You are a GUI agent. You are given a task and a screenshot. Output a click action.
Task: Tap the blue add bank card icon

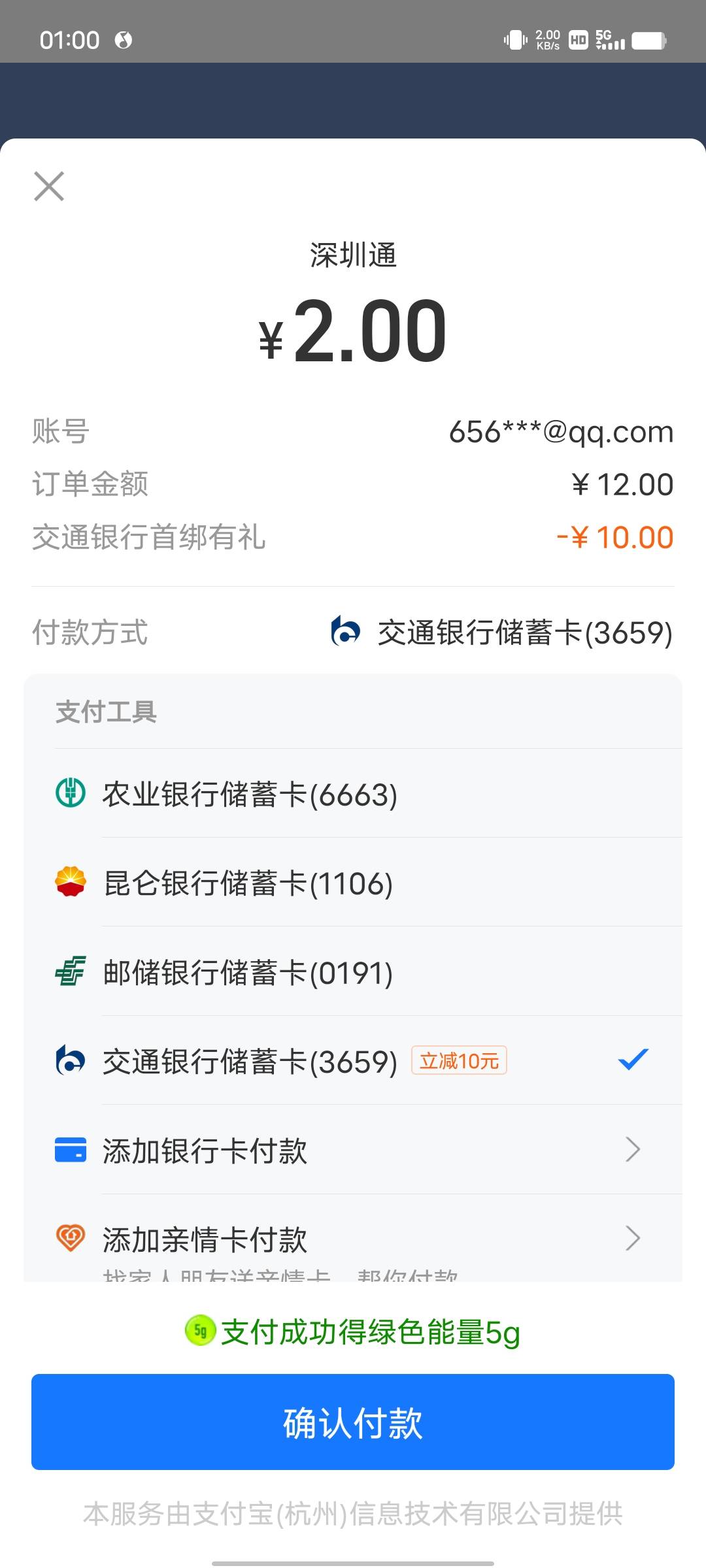coord(70,1150)
